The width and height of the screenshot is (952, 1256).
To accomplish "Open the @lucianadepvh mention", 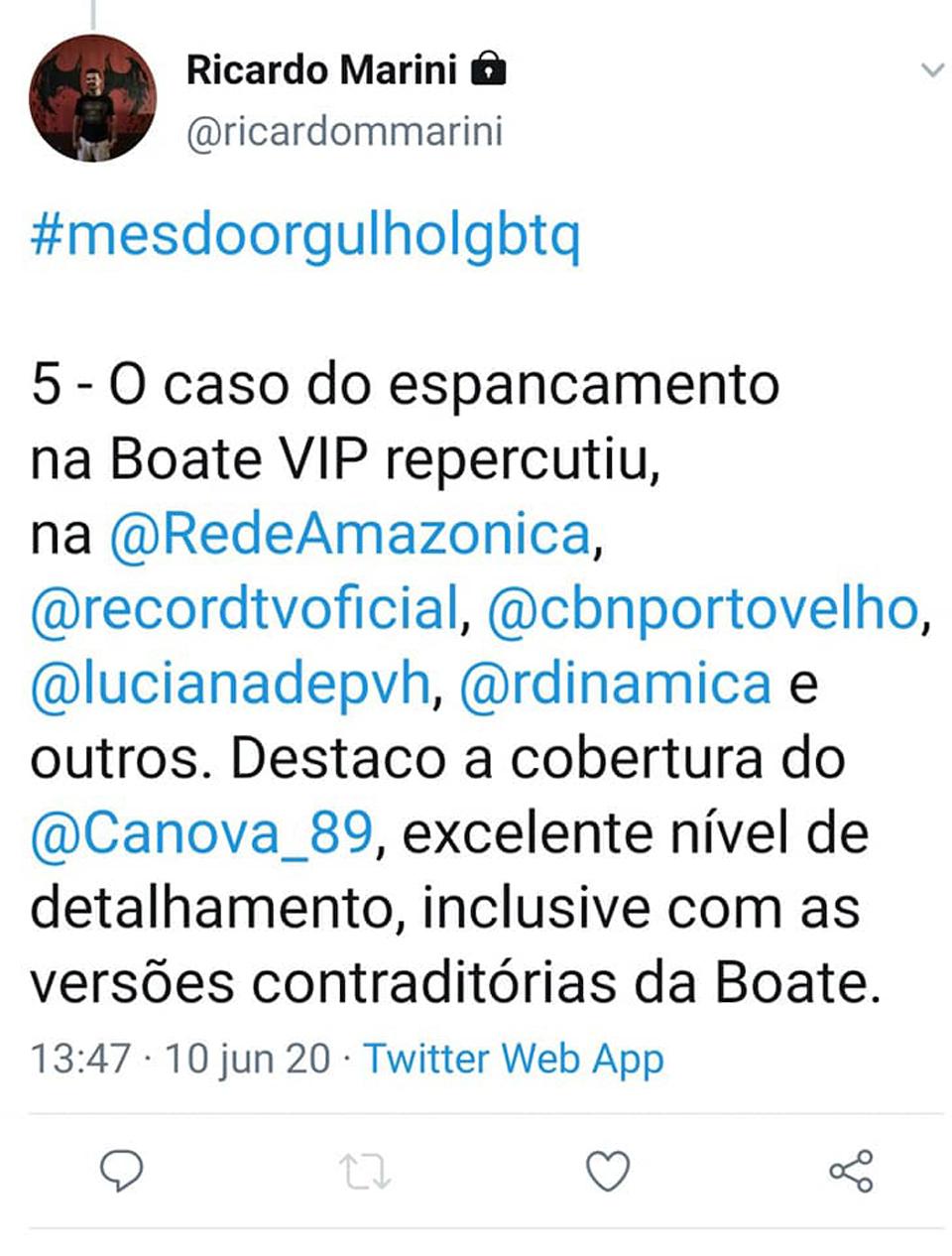I will (230, 684).
